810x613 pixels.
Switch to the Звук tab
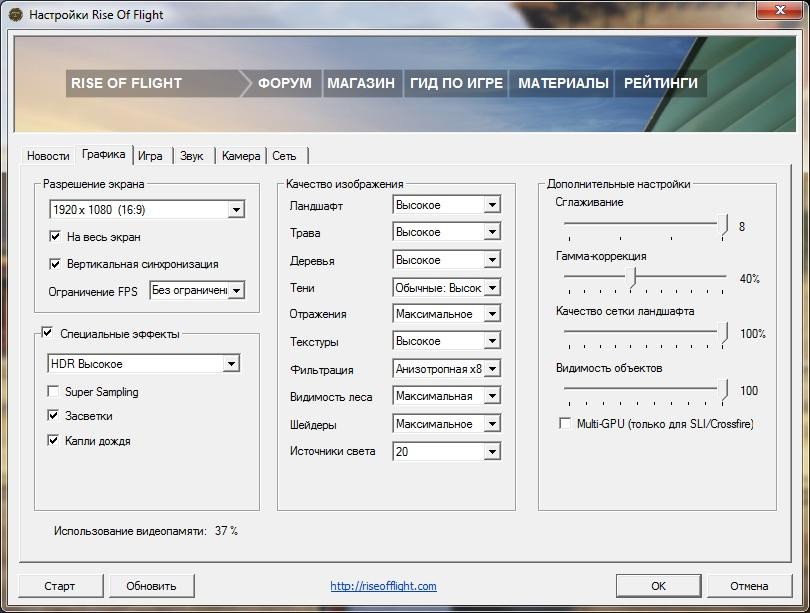[x=192, y=156]
